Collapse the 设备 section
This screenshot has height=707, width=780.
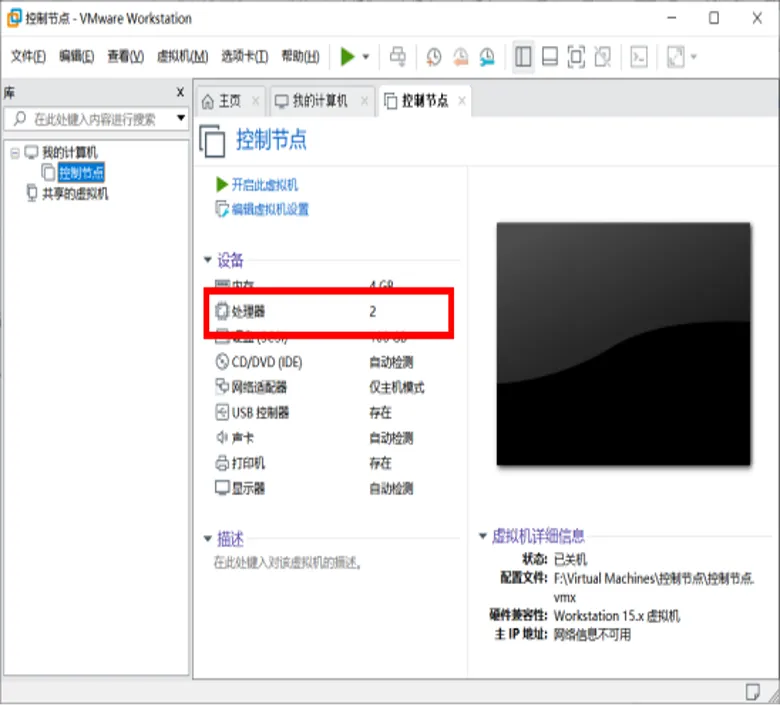click(208, 260)
